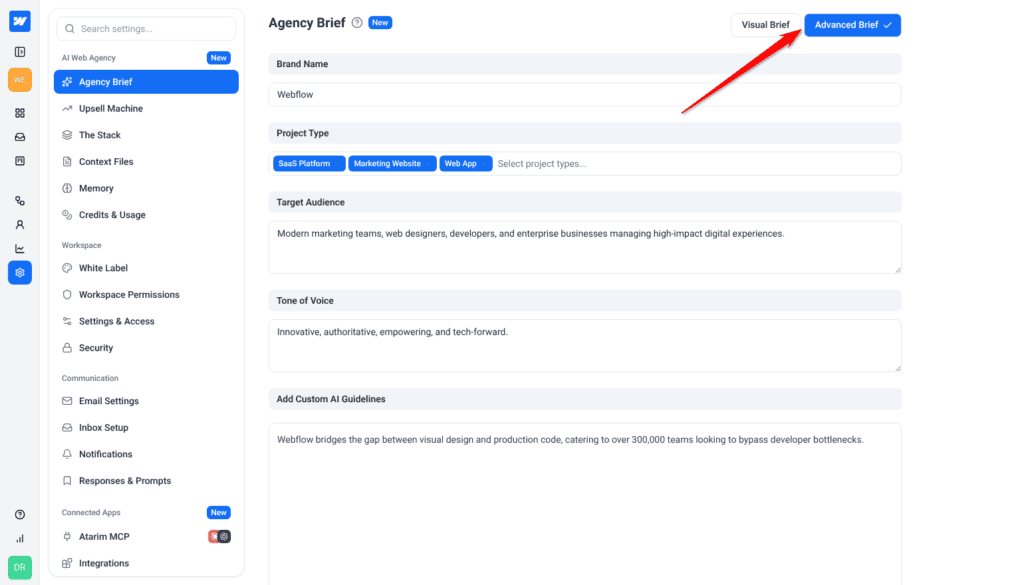Viewport: 1024px width, 585px height.
Task: Open Integrations in the sidebar
Action: pos(146,563)
